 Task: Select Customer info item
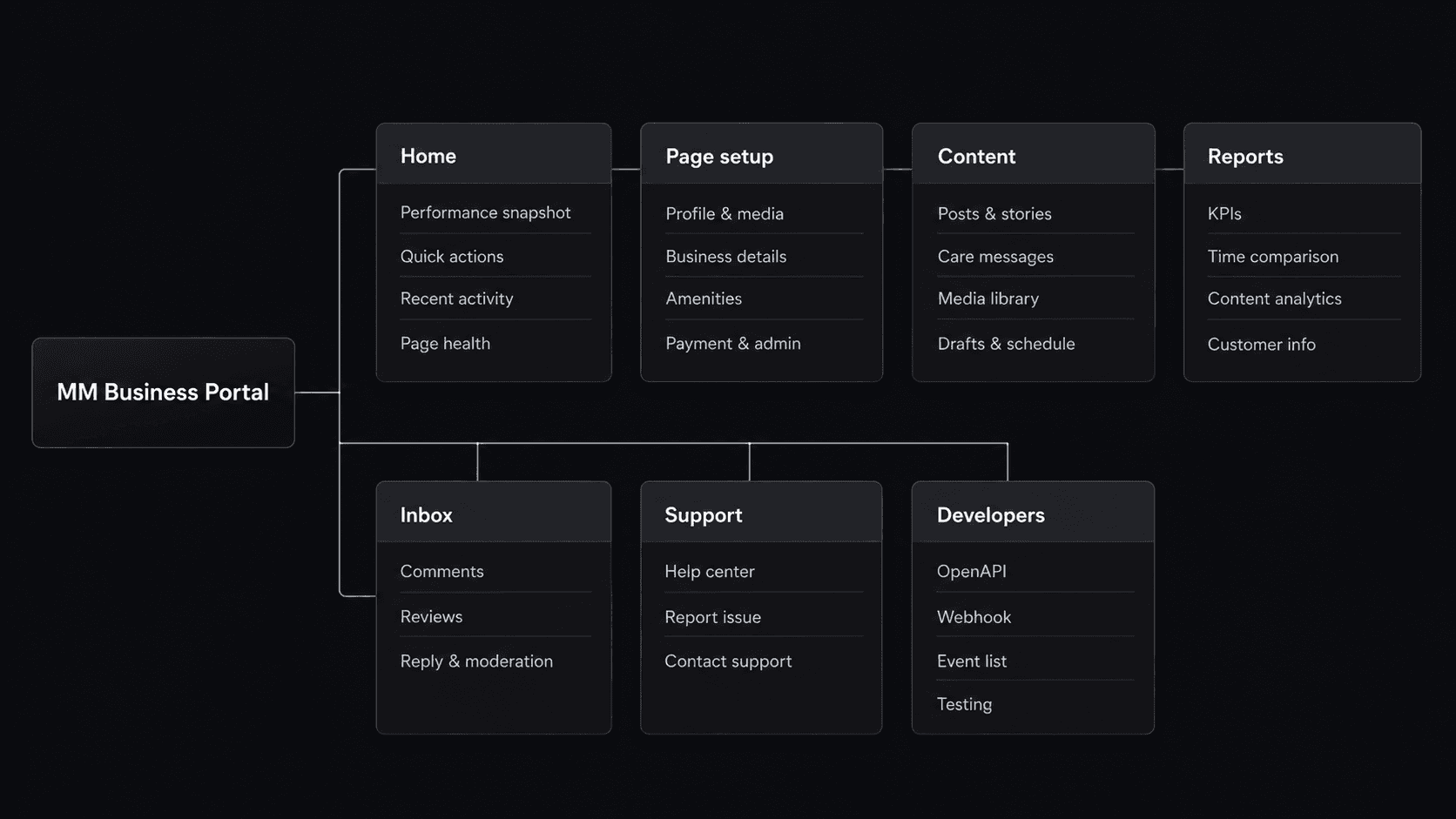(1261, 344)
